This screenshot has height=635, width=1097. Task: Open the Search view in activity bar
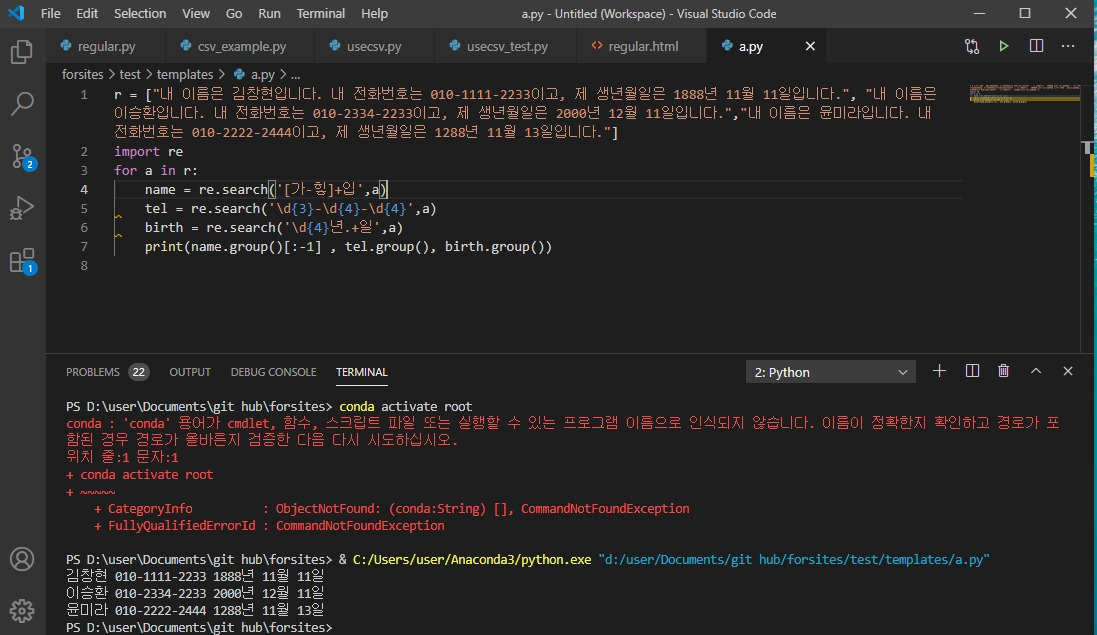pos(22,104)
